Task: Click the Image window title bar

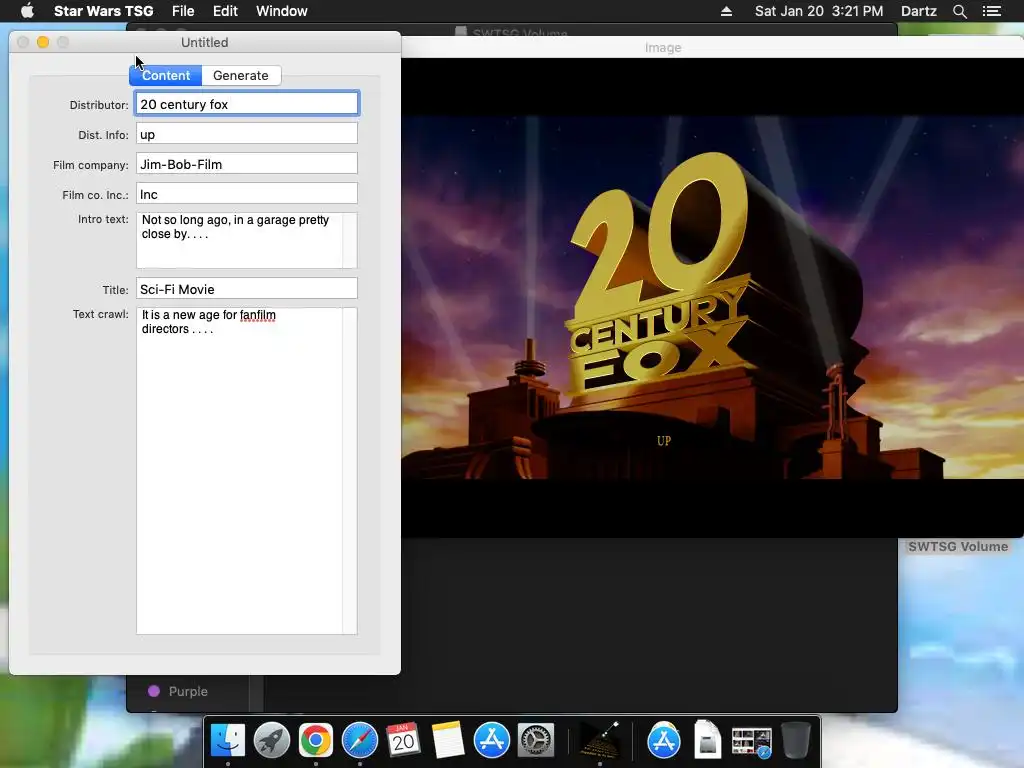Action: (712, 47)
